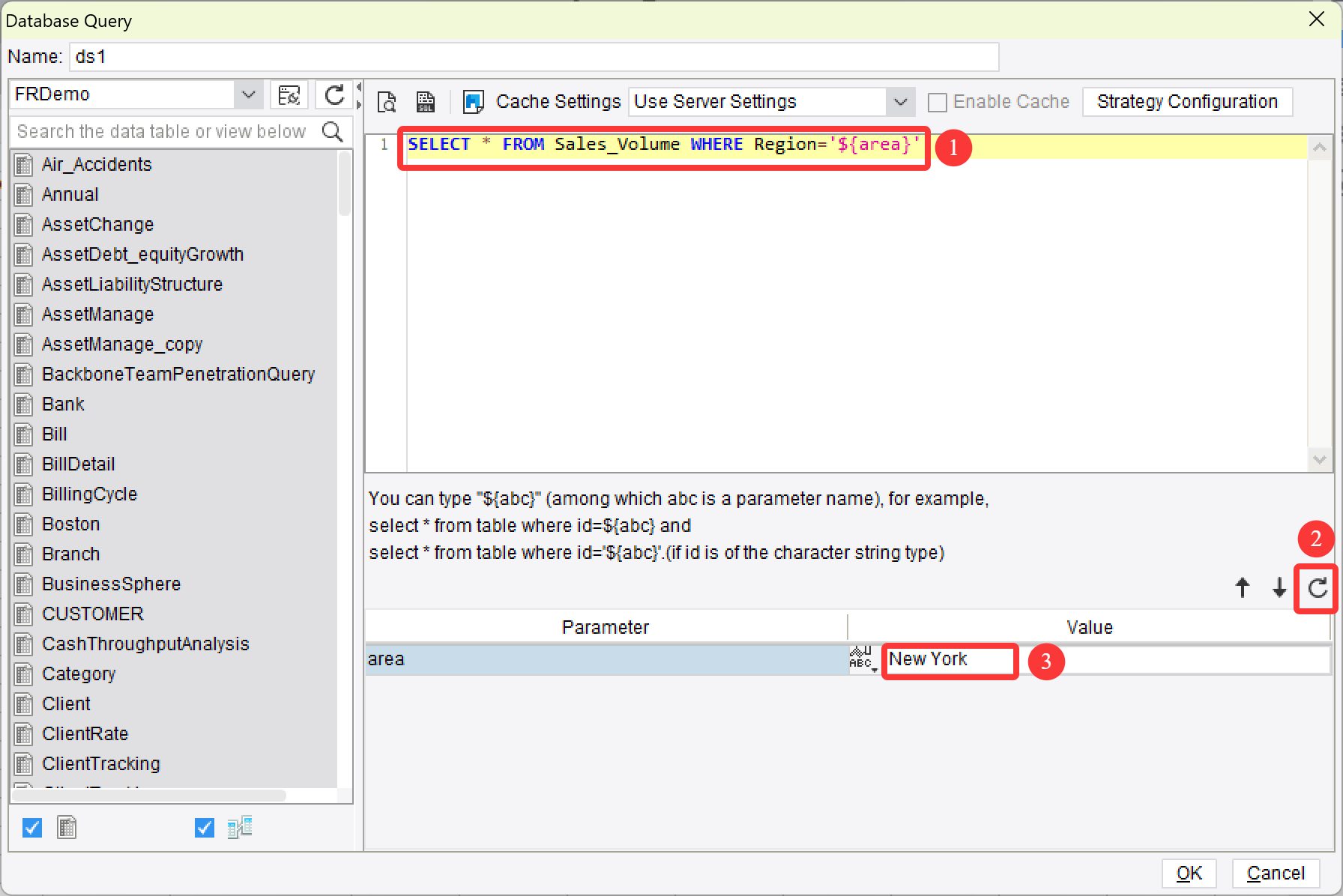Toggle the view filter checkbox at the bottom
The image size is (1343, 896).
[x=203, y=827]
